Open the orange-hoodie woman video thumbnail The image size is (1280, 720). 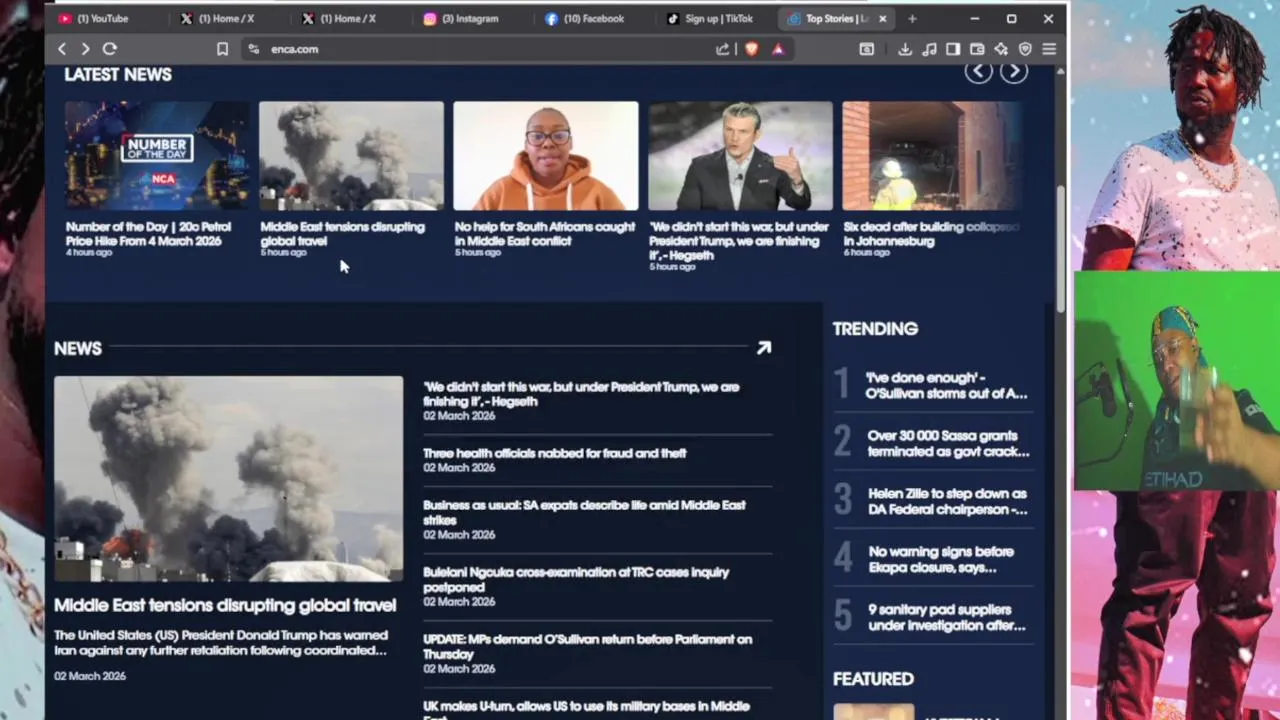545,155
